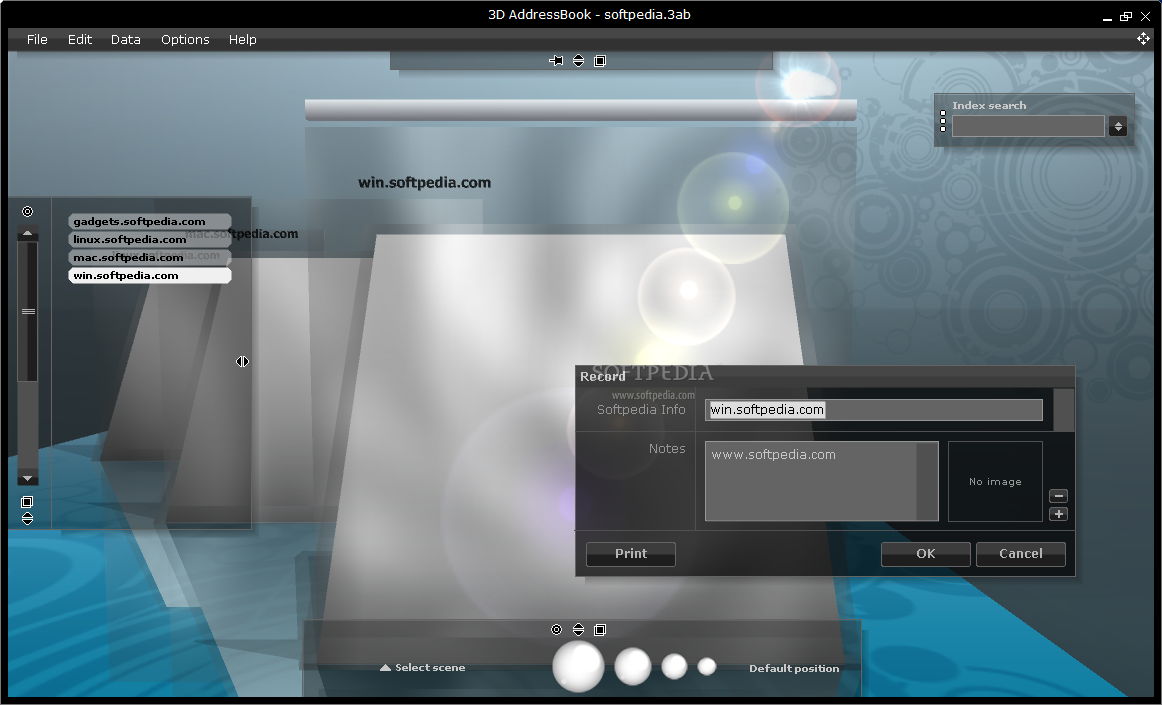Click the window square icon on top panel
1162x705 pixels.
(x=600, y=61)
